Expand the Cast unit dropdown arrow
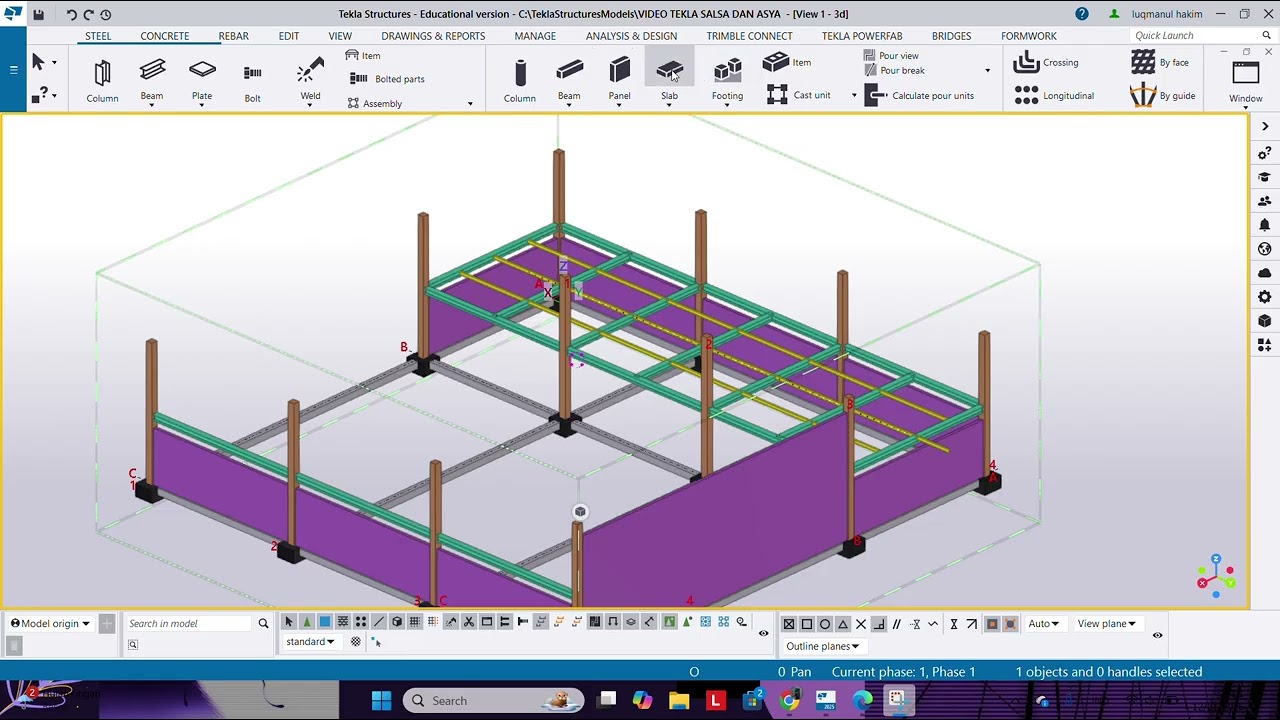Screen dimensions: 1280x720 coord(854,96)
